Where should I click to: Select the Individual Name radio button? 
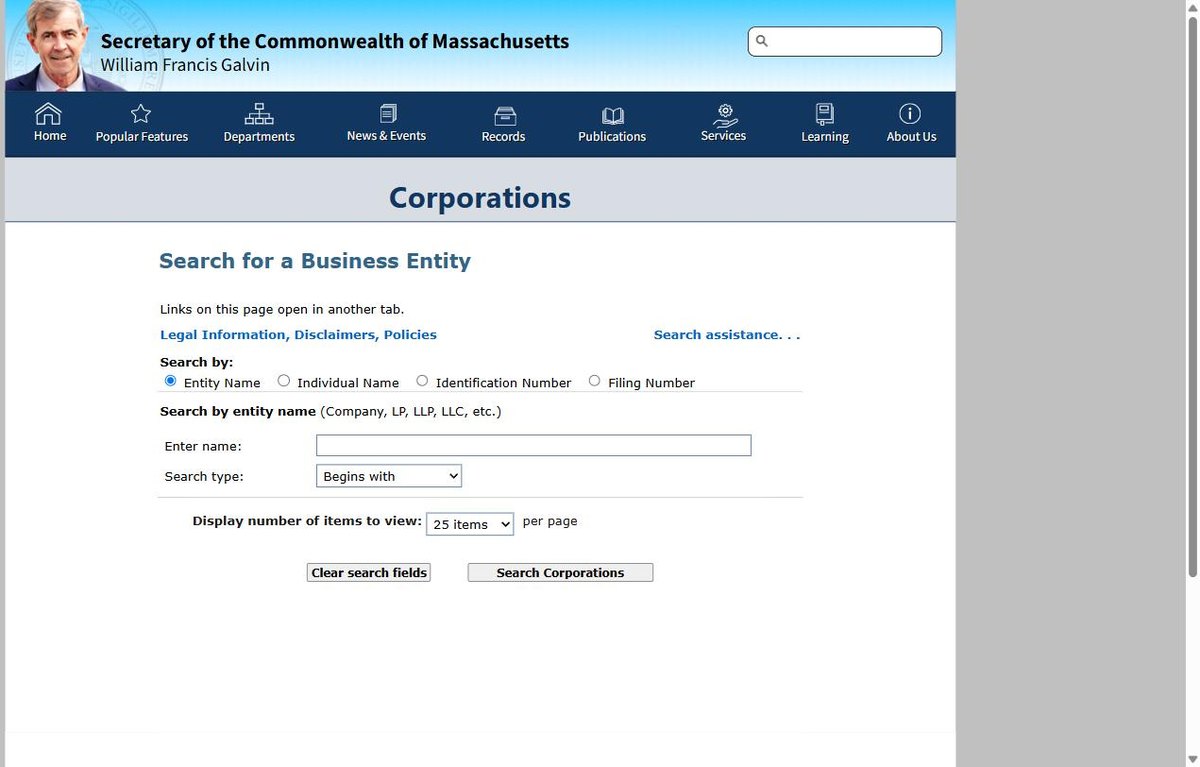(284, 381)
